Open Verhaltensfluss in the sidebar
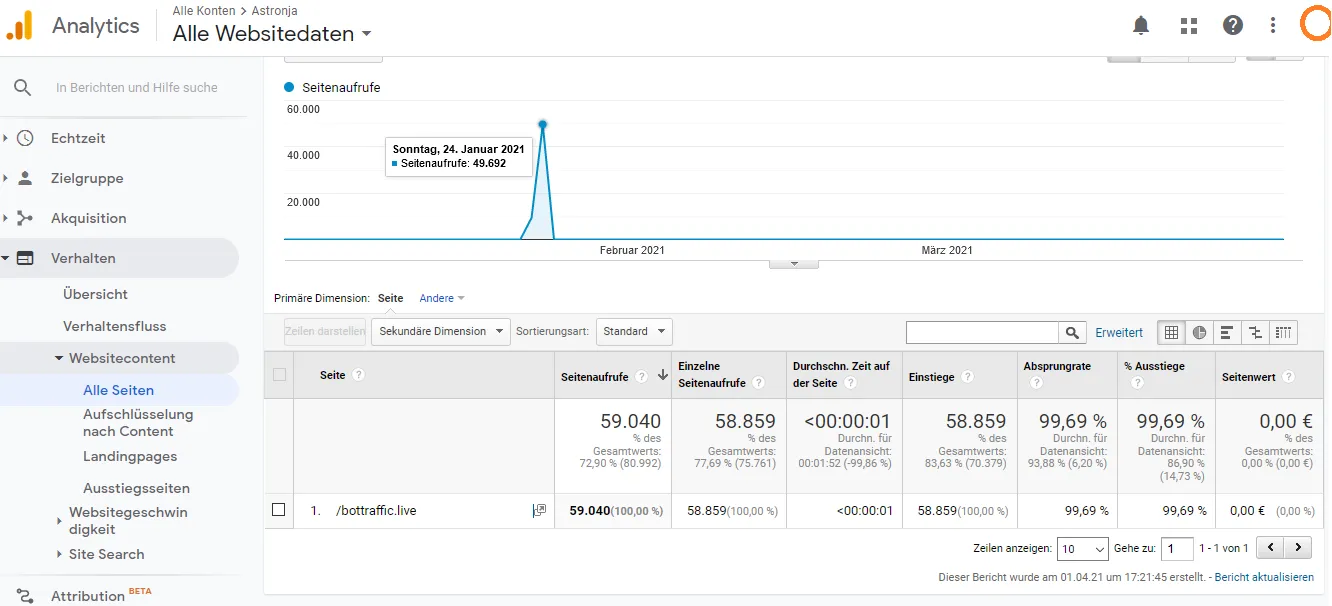 114,326
